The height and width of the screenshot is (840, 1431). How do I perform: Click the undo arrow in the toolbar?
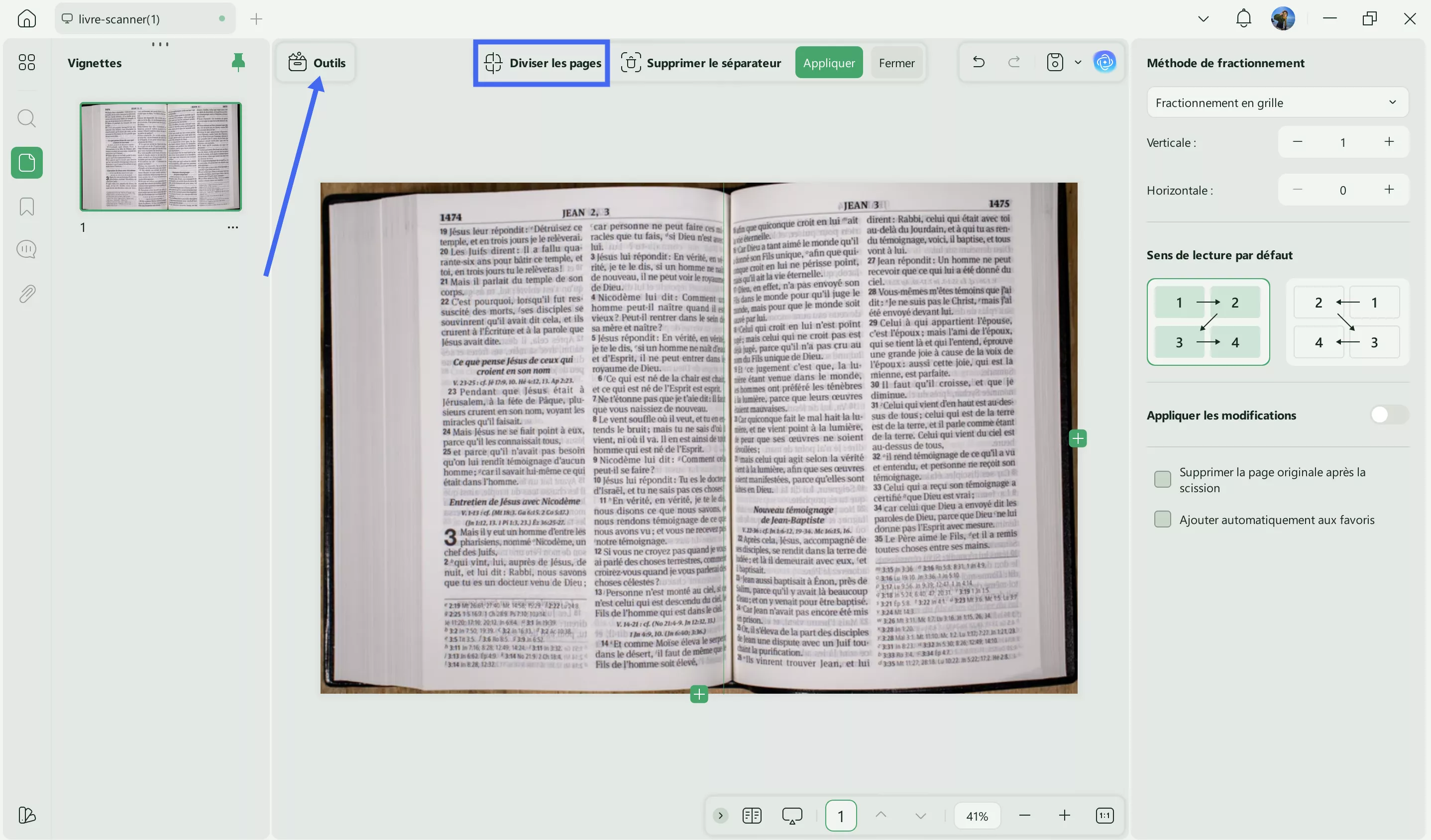tap(978, 62)
